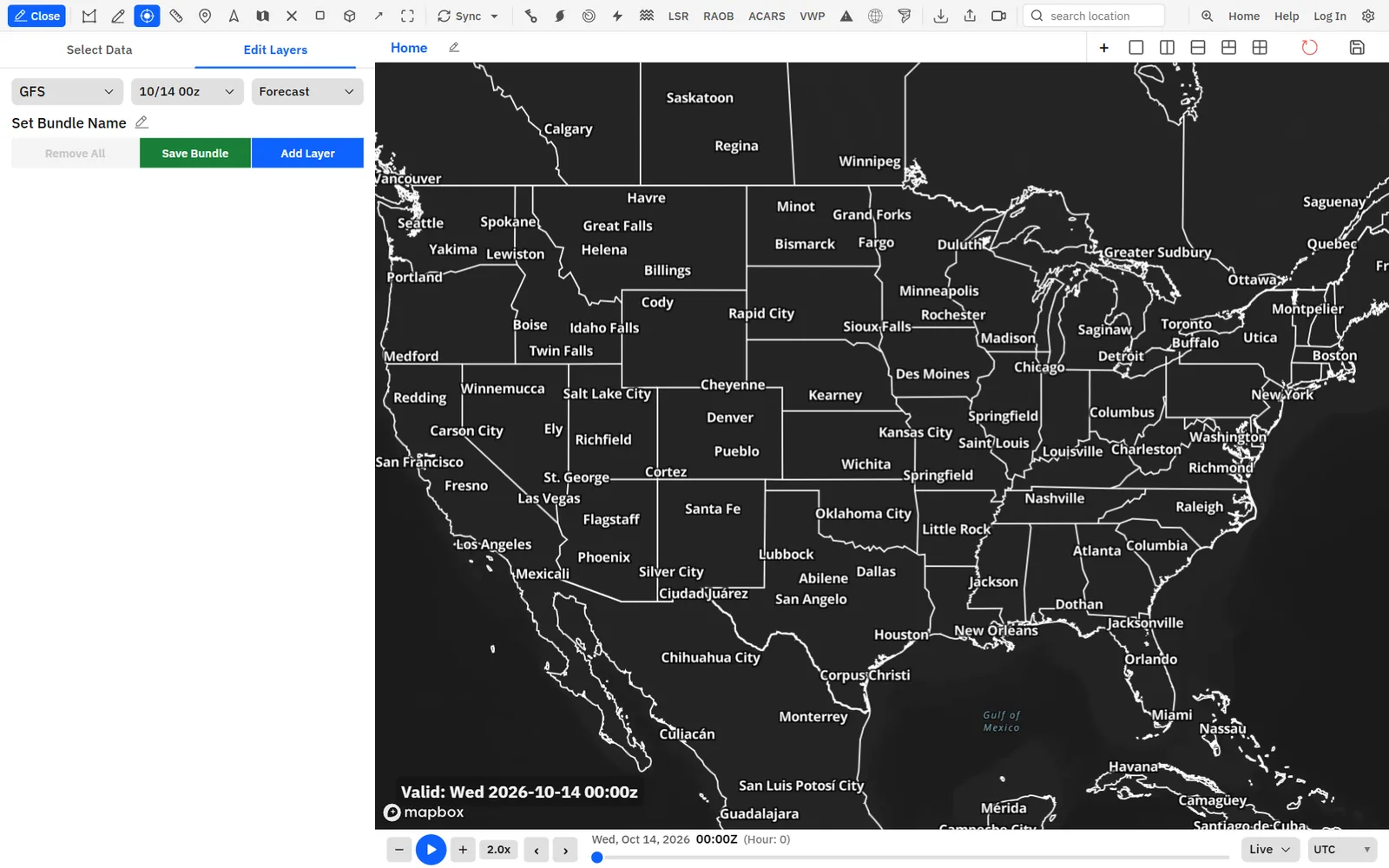Click the warning triangle icon

pyautogui.click(x=846, y=16)
